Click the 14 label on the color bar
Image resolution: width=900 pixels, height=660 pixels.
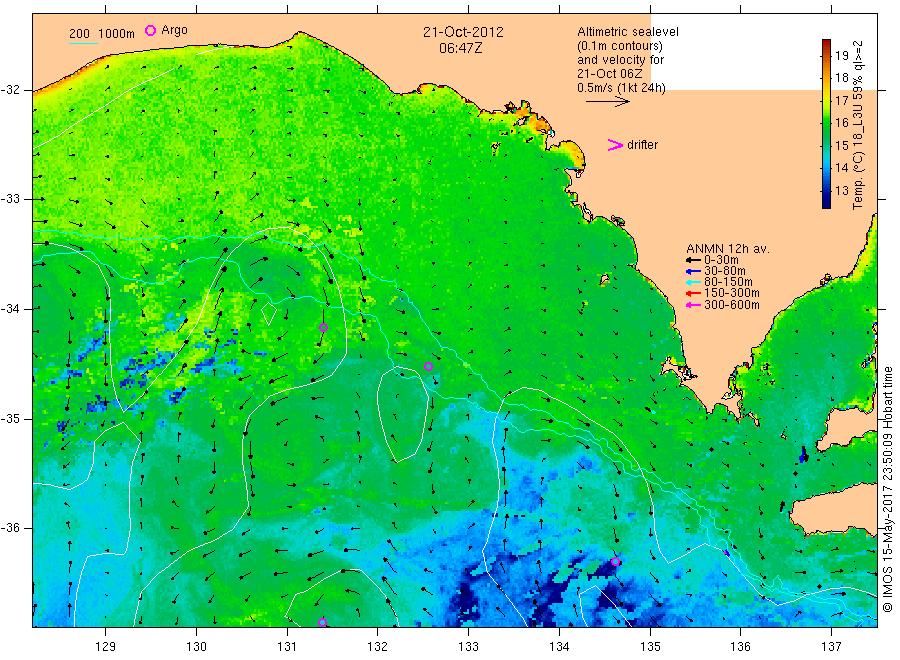click(x=841, y=168)
